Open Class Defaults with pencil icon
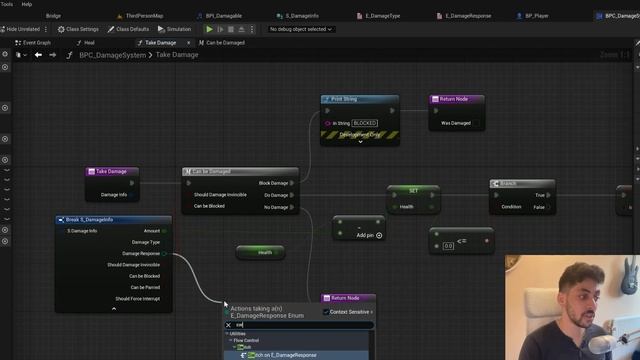640x360 pixels. (128, 29)
